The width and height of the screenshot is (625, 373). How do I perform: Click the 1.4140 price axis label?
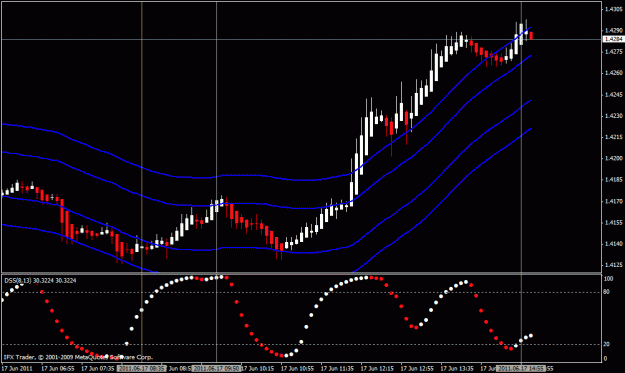[614, 243]
